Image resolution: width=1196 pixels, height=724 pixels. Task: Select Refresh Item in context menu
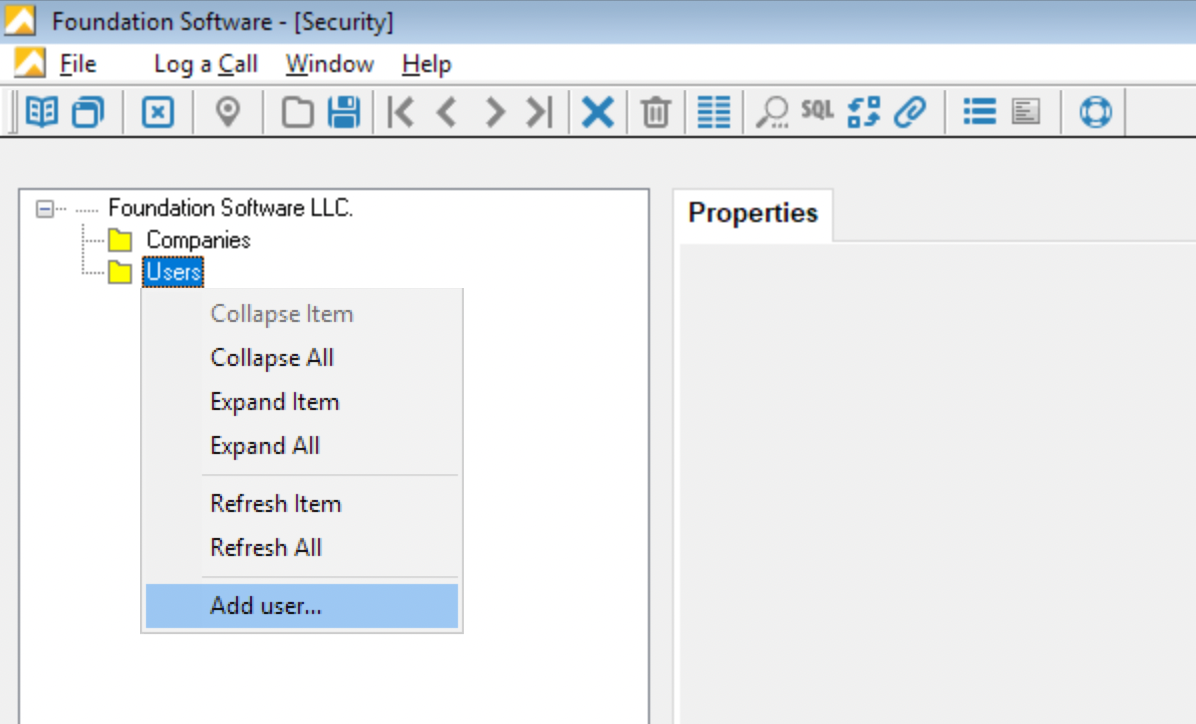[x=275, y=504]
